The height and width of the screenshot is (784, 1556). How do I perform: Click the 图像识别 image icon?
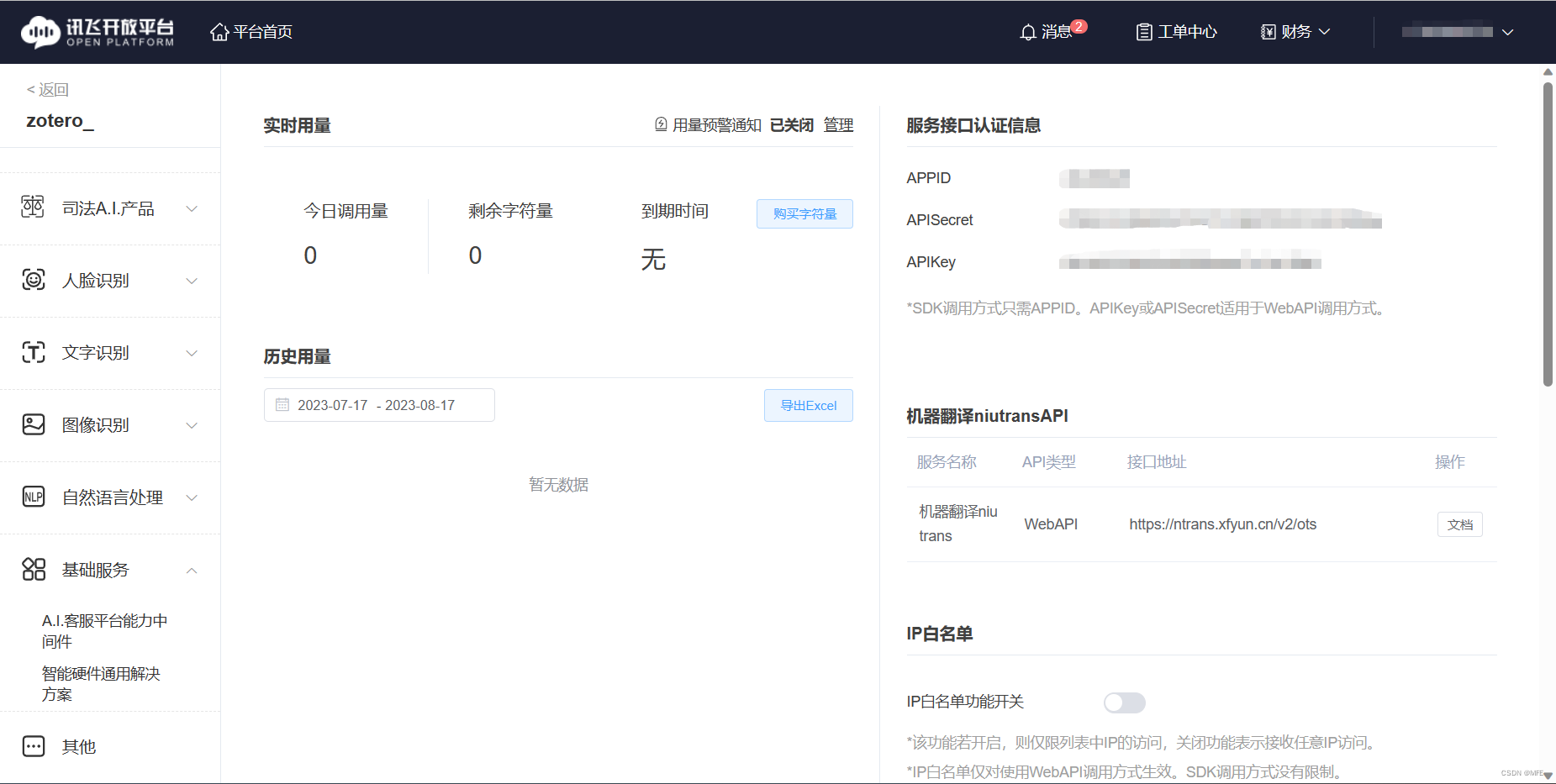tap(34, 424)
